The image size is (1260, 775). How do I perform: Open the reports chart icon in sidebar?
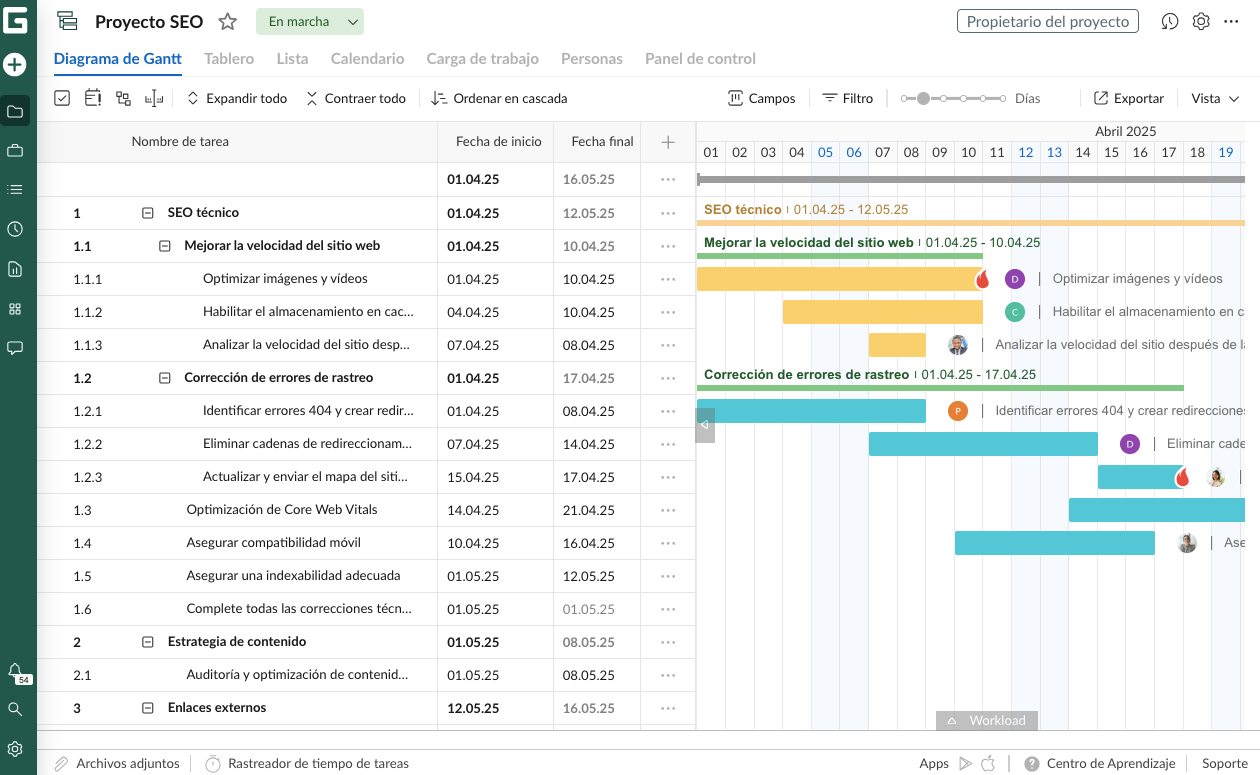(x=15, y=269)
